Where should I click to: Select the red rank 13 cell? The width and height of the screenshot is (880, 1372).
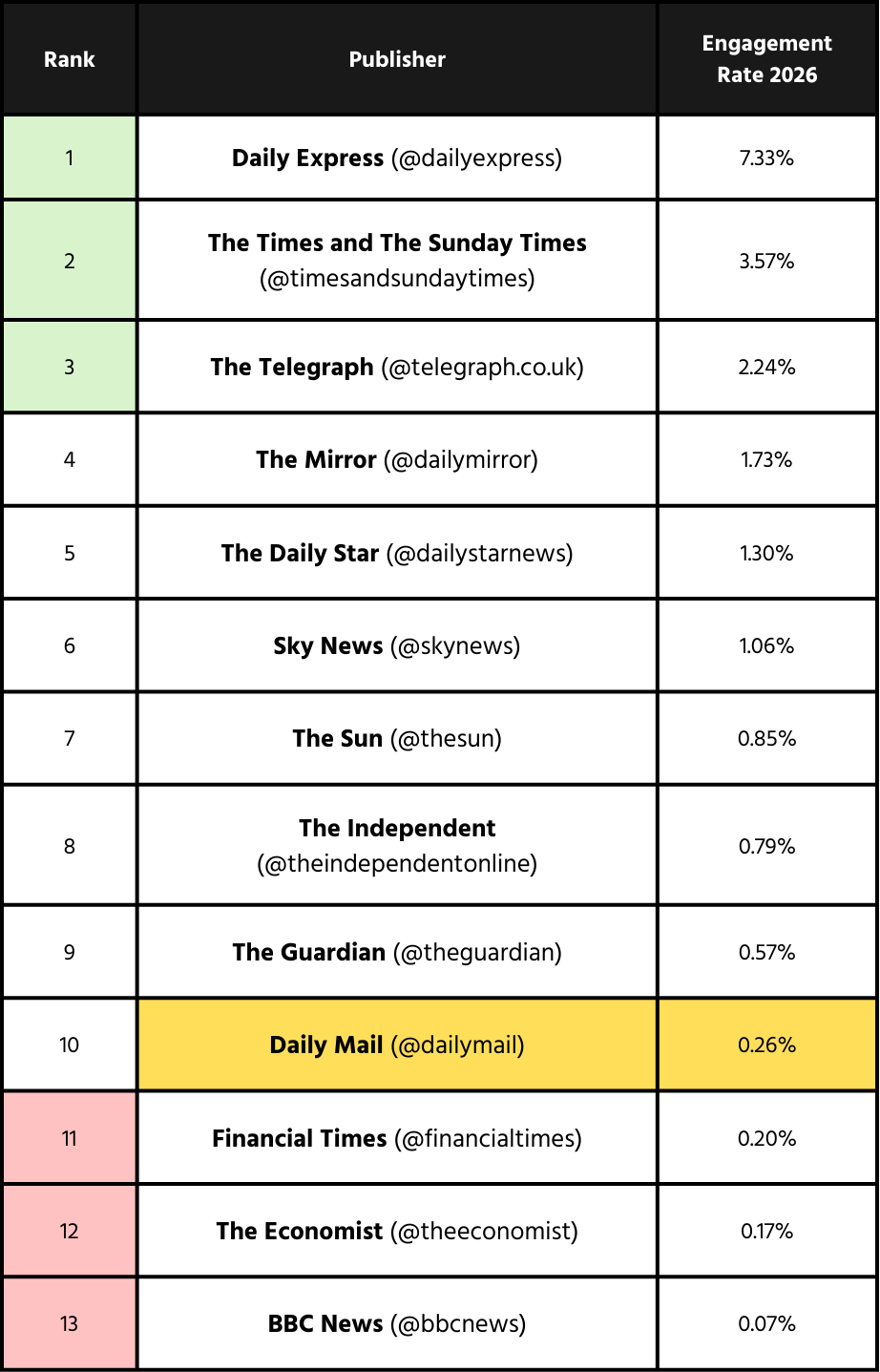tap(70, 1323)
